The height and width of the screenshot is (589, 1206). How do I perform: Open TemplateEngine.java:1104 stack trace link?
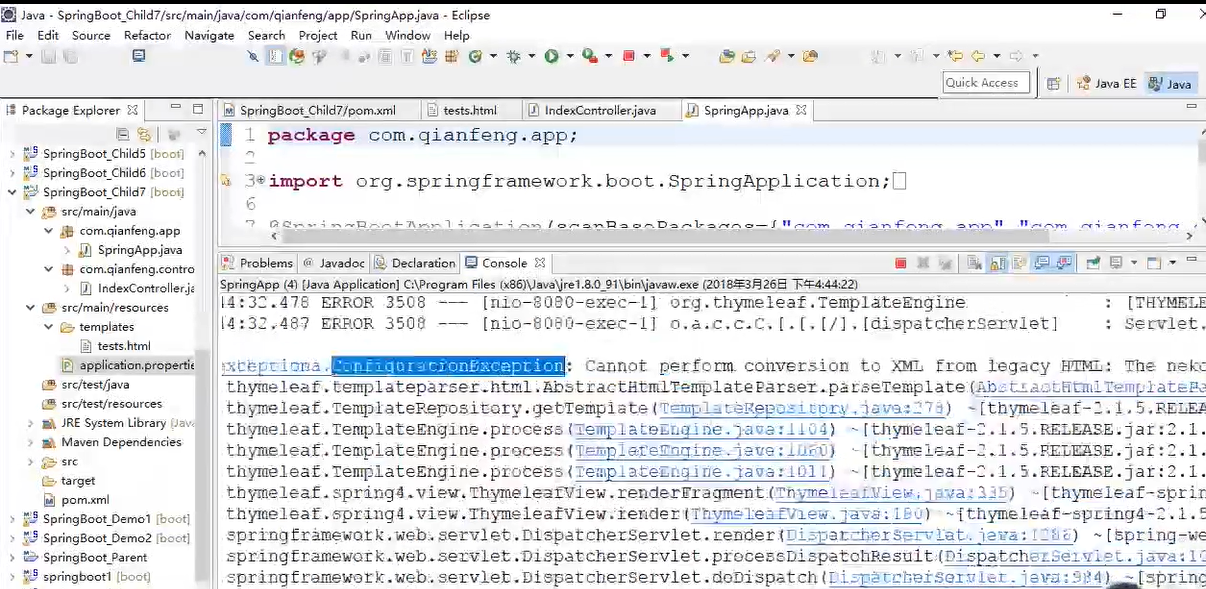pos(702,430)
